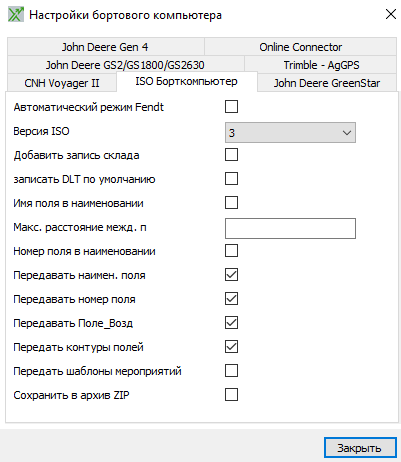Image resolution: width=401 pixels, height=462 pixels.
Task: Disable Передавать номер поля checkbox
Action: click(x=231, y=299)
